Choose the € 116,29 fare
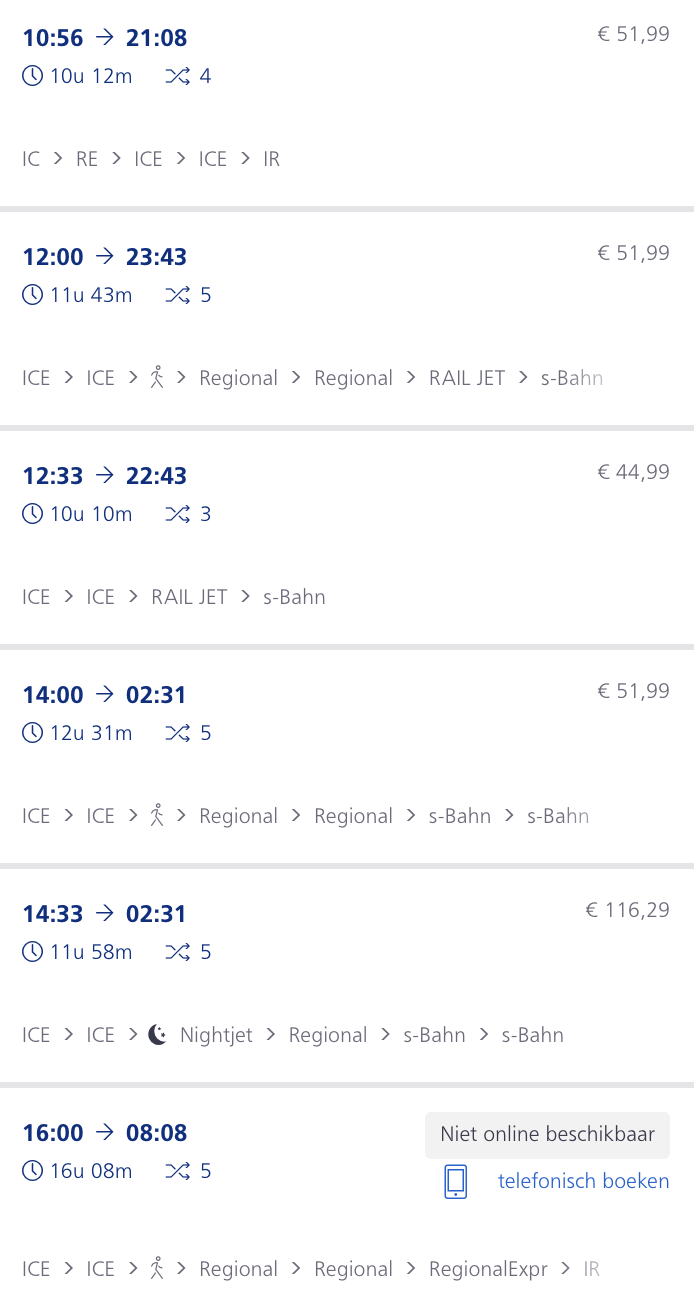 point(627,910)
